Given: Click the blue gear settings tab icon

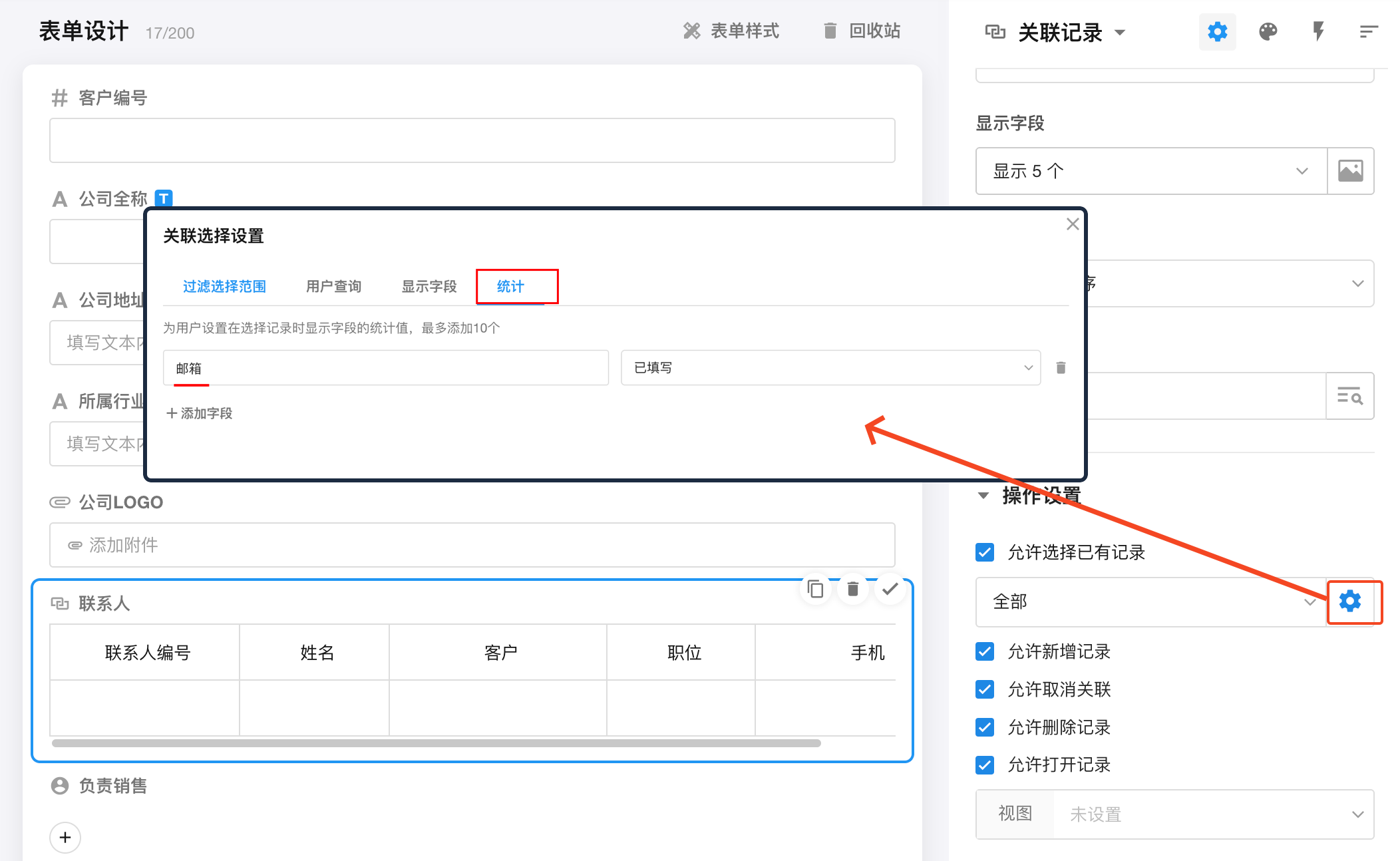Looking at the screenshot, I should tap(1217, 32).
